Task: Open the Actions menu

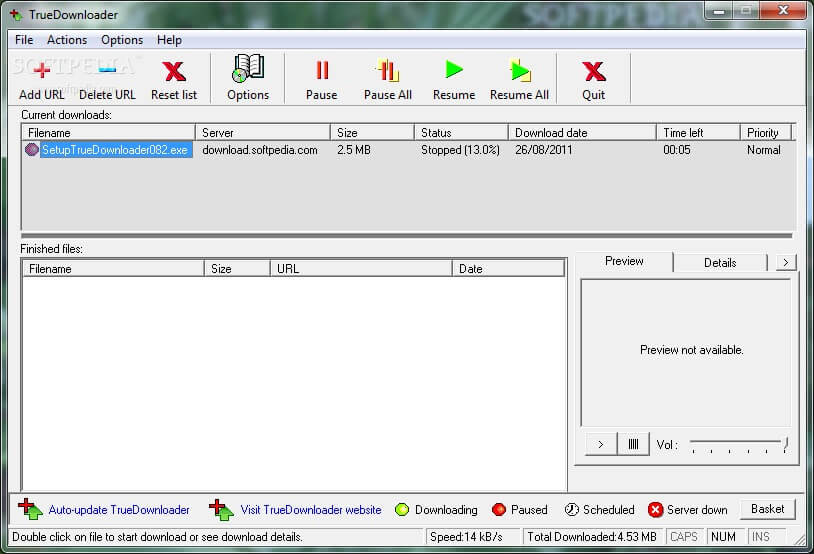Action: [x=67, y=40]
